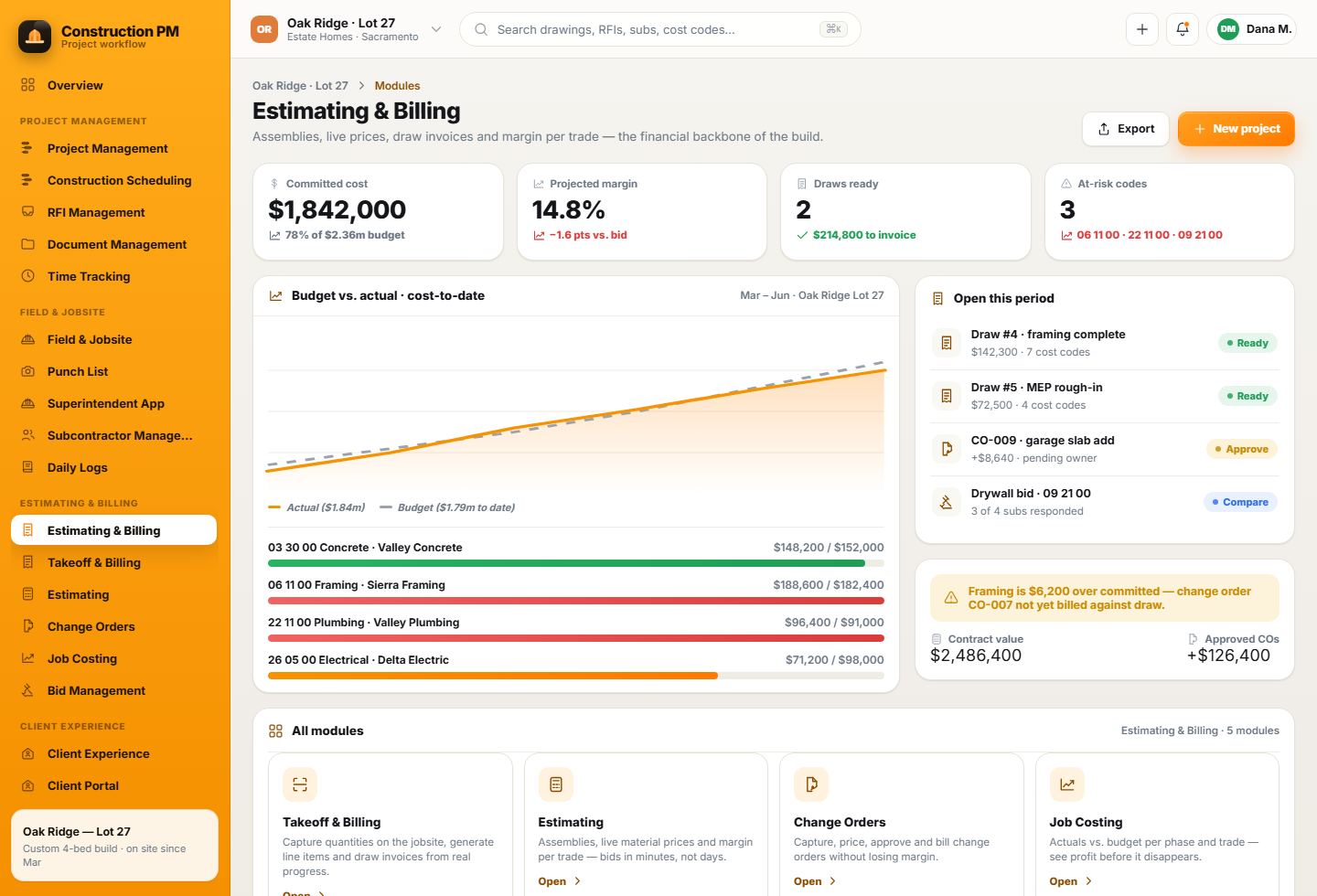The image size is (1317, 896).
Task: Click the Estimating module card icon
Action: (x=556, y=784)
